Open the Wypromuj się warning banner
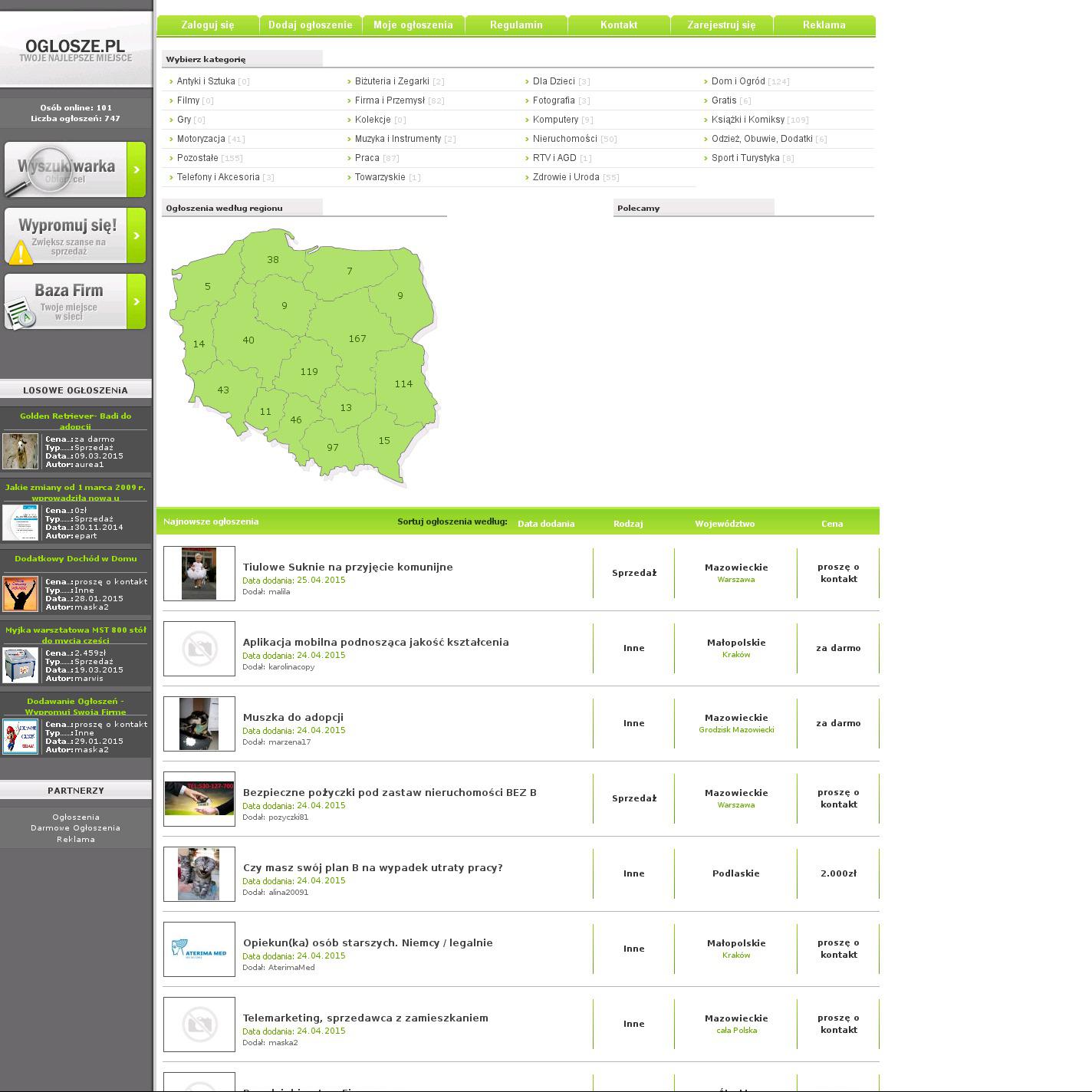The height and width of the screenshot is (1092, 1092). (x=74, y=235)
